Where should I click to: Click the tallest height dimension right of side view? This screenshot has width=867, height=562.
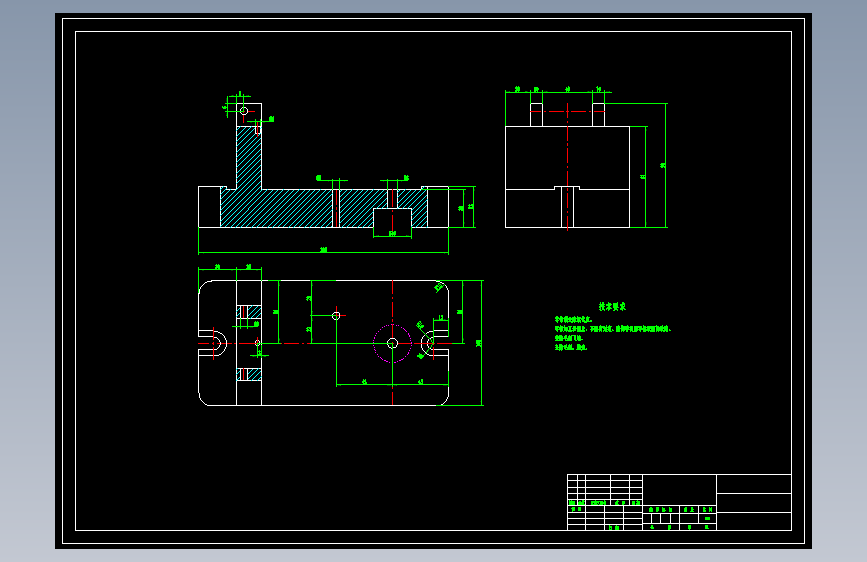[664, 165]
